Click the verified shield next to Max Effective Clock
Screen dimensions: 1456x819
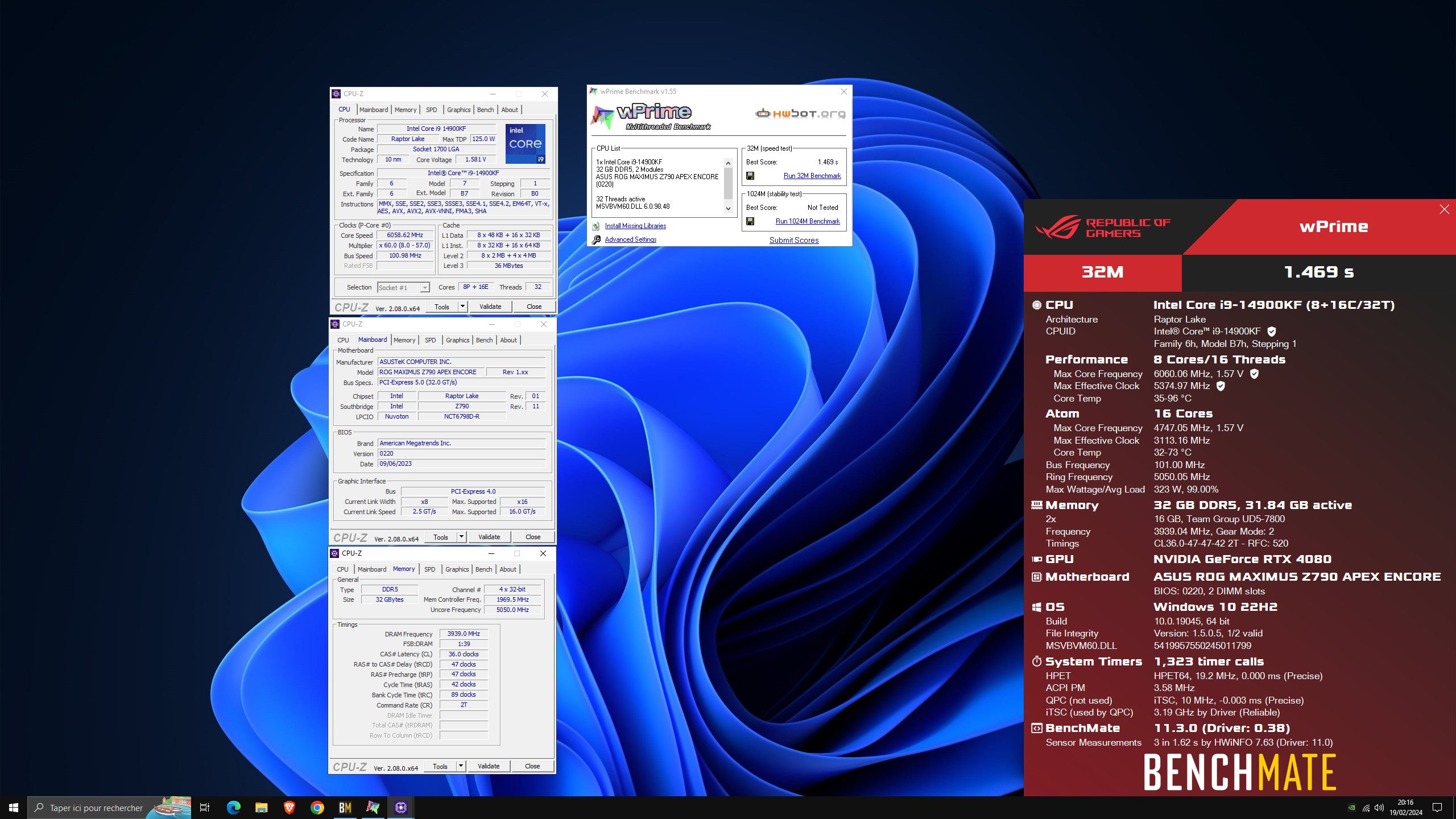pos(1221,386)
